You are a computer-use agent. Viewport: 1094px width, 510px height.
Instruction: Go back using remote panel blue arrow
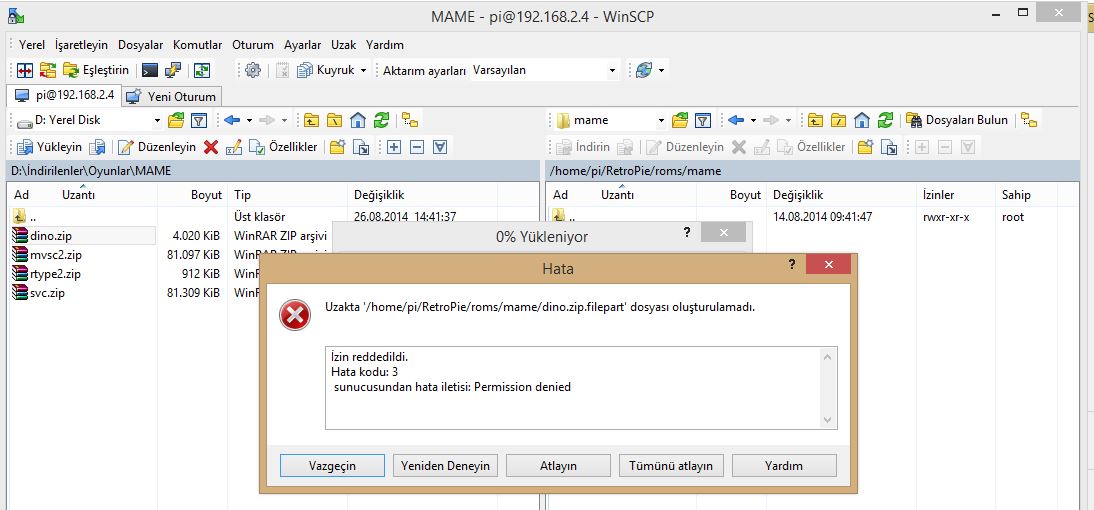click(x=736, y=121)
